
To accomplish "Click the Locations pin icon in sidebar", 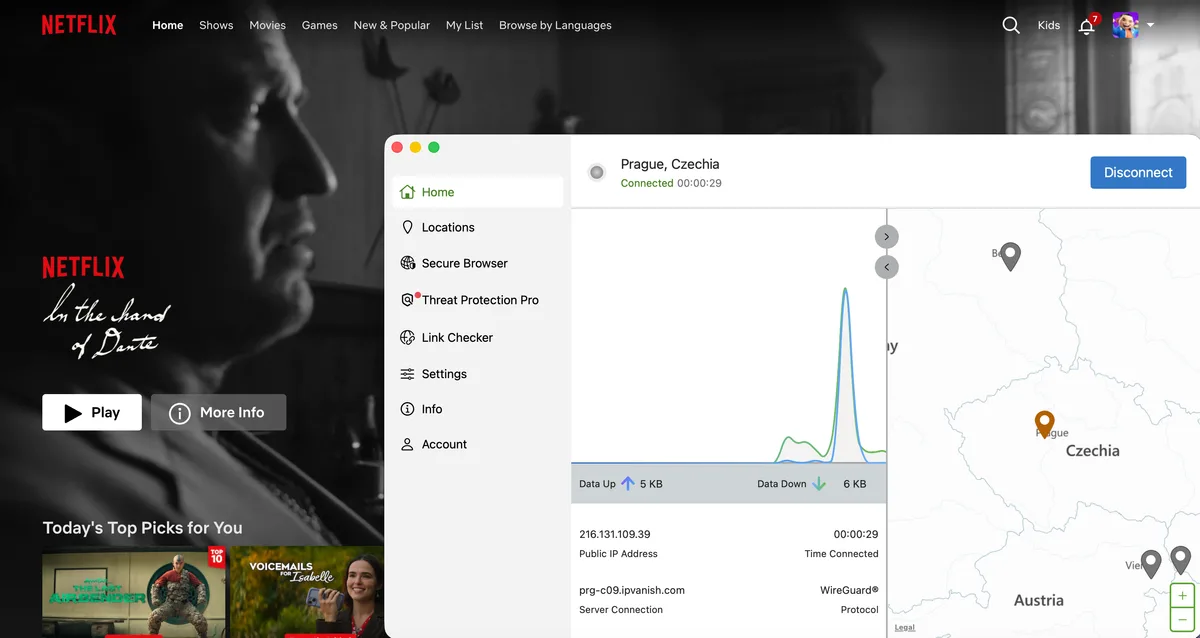I will tap(407, 227).
